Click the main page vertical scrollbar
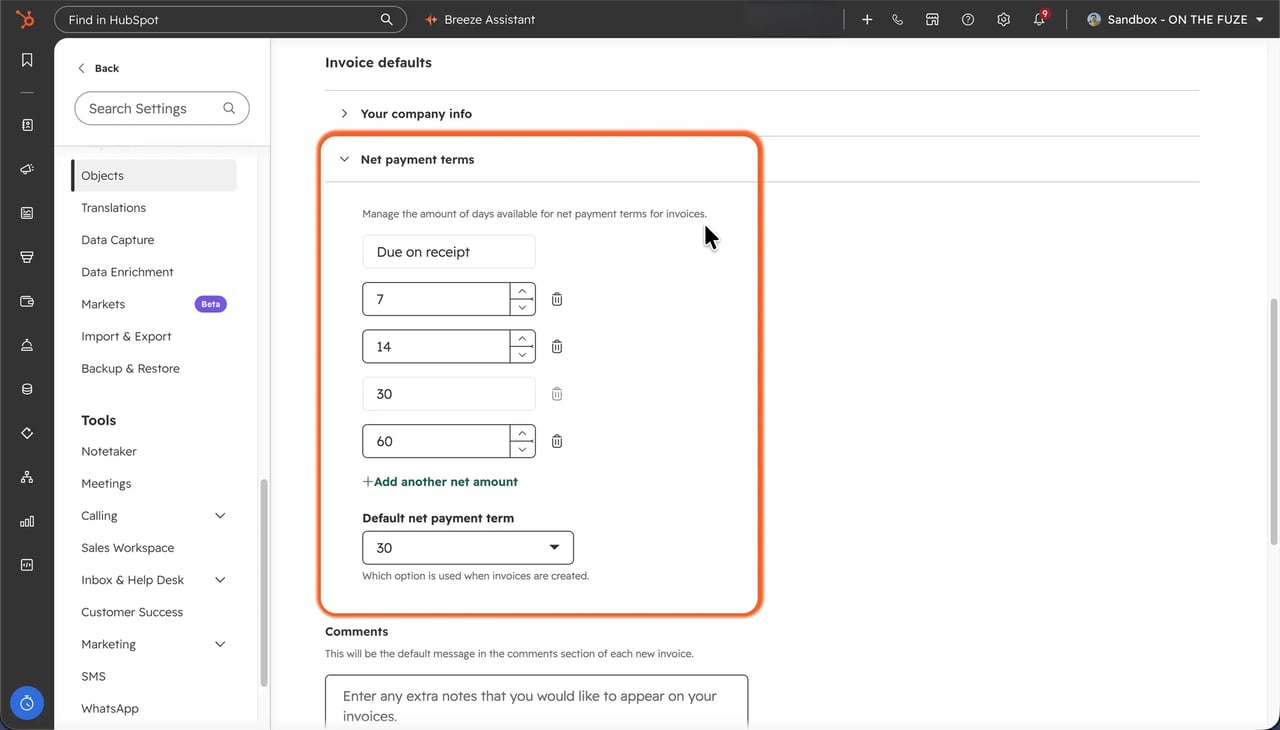This screenshot has height=730, width=1280. click(1273, 420)
